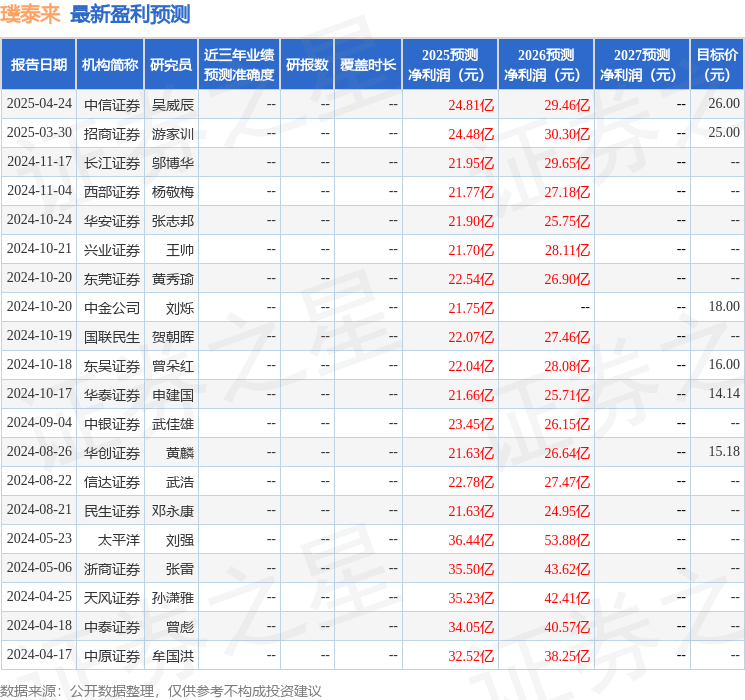Select the 华安证券 institution cell
Viewport: 745px width, 700px height.
pos(112,221)
